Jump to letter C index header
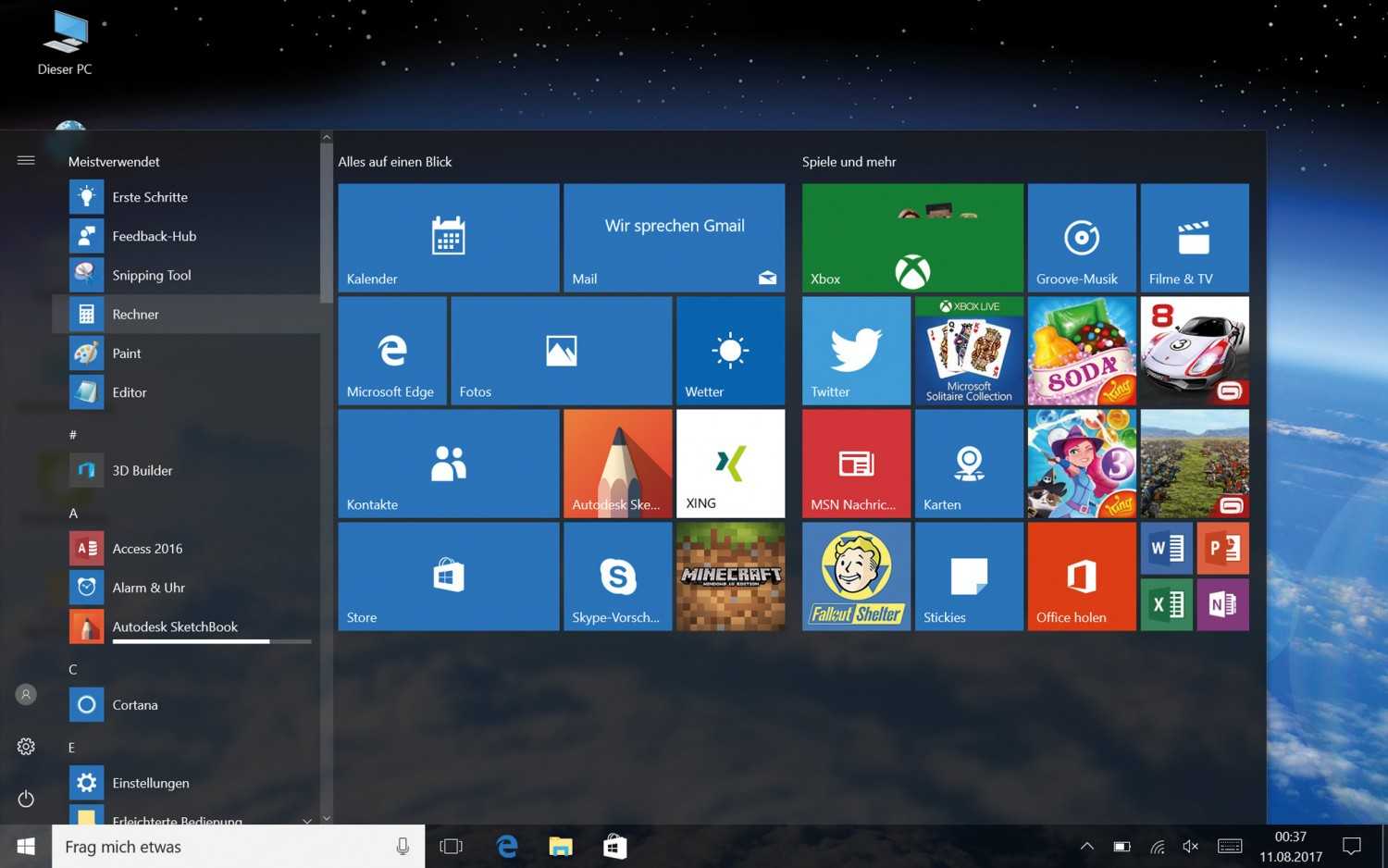This screenshot has width=1388, height=868. (73, 669)
